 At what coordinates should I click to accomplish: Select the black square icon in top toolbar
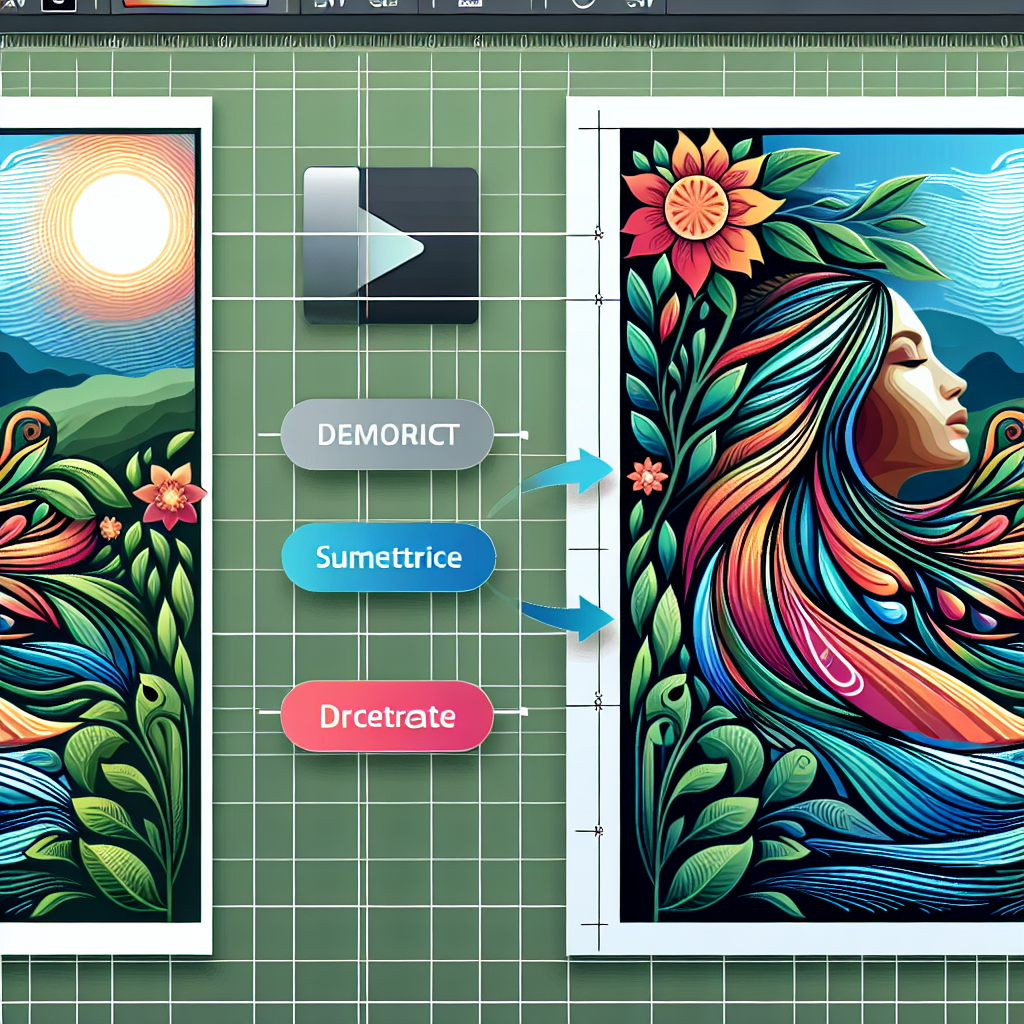point(59,4)
